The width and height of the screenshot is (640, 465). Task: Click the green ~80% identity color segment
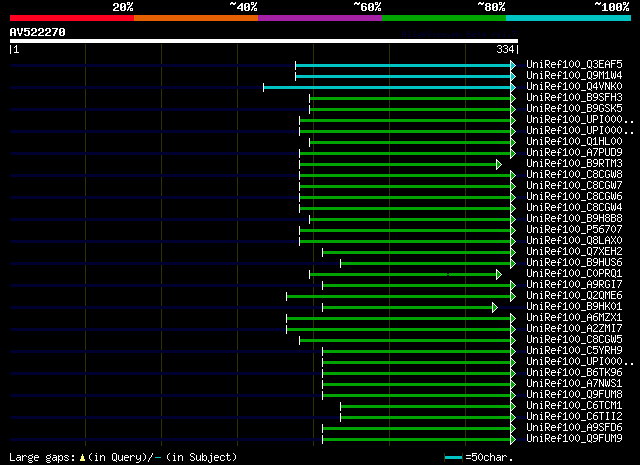444,18
